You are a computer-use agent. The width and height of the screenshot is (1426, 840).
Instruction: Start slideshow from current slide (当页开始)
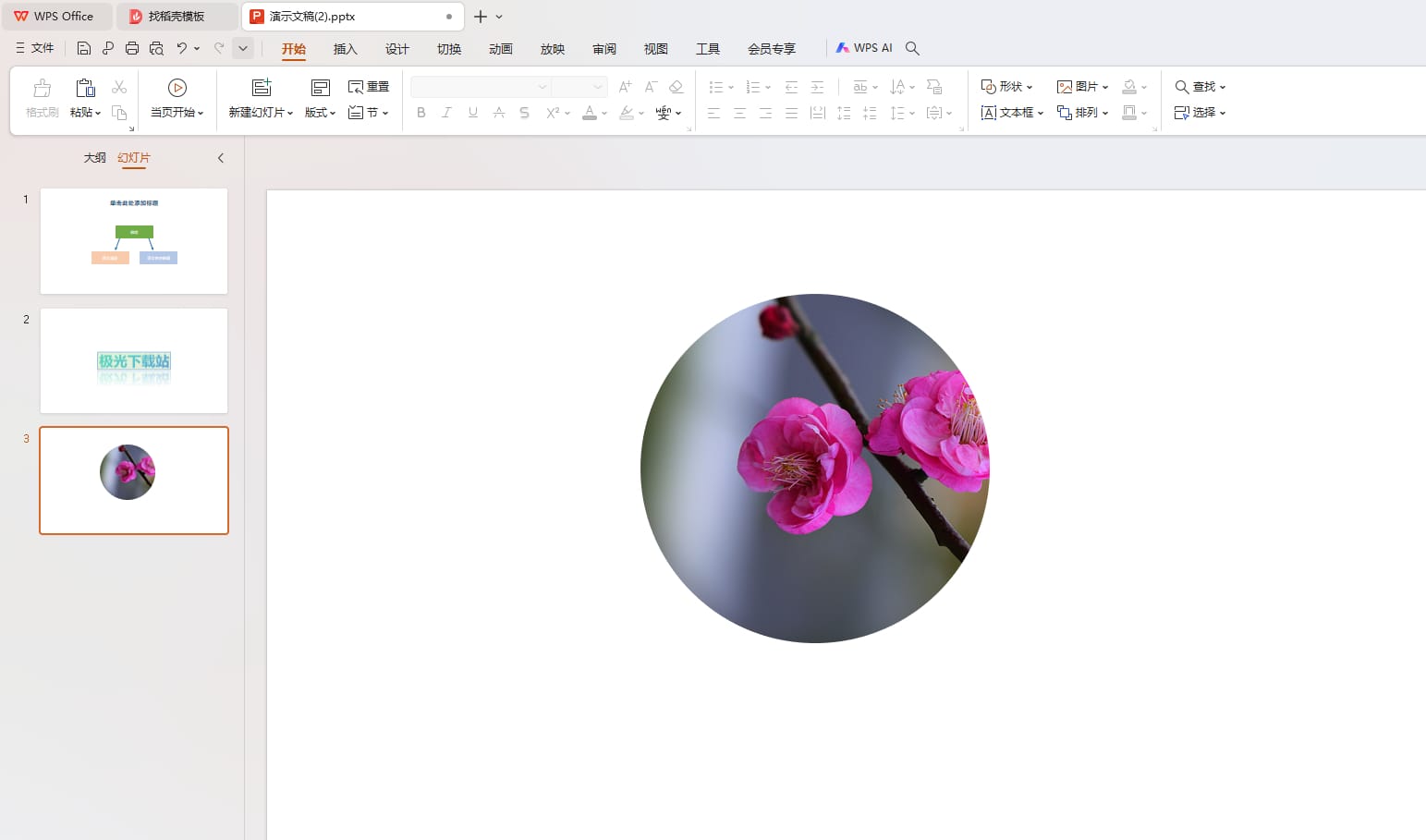tap(177, 98)
